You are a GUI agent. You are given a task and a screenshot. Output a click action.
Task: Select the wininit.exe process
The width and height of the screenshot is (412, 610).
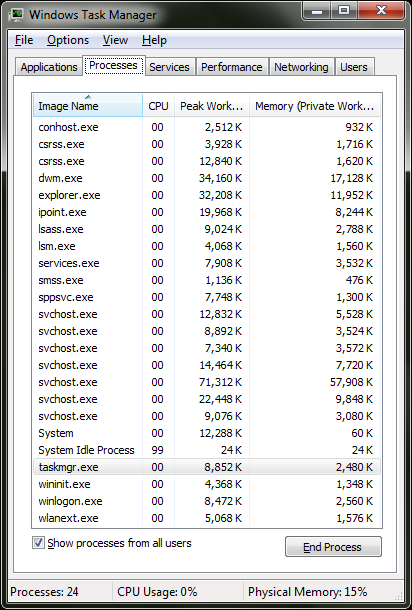pos(207,484)
